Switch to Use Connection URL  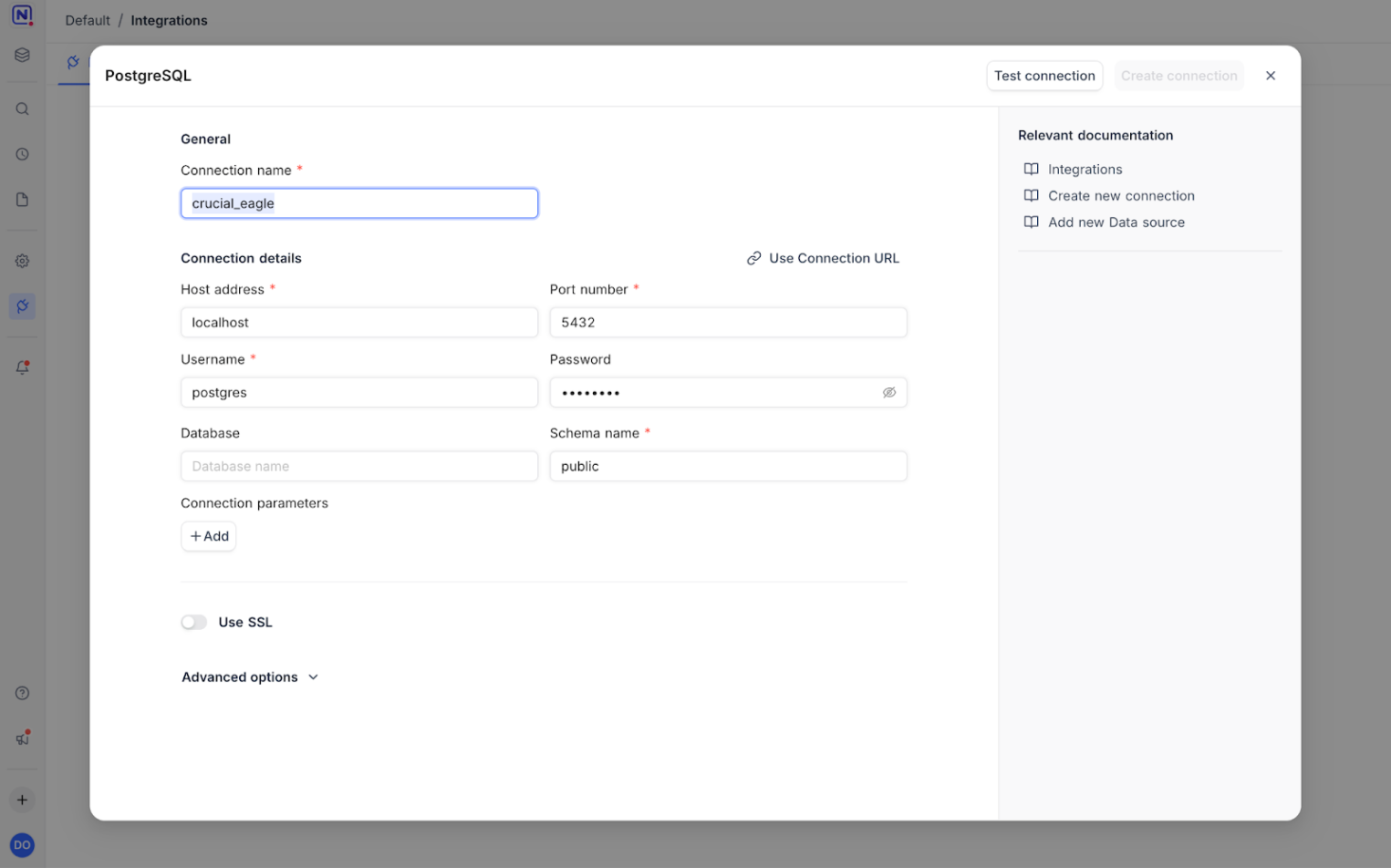coord(823,258)
